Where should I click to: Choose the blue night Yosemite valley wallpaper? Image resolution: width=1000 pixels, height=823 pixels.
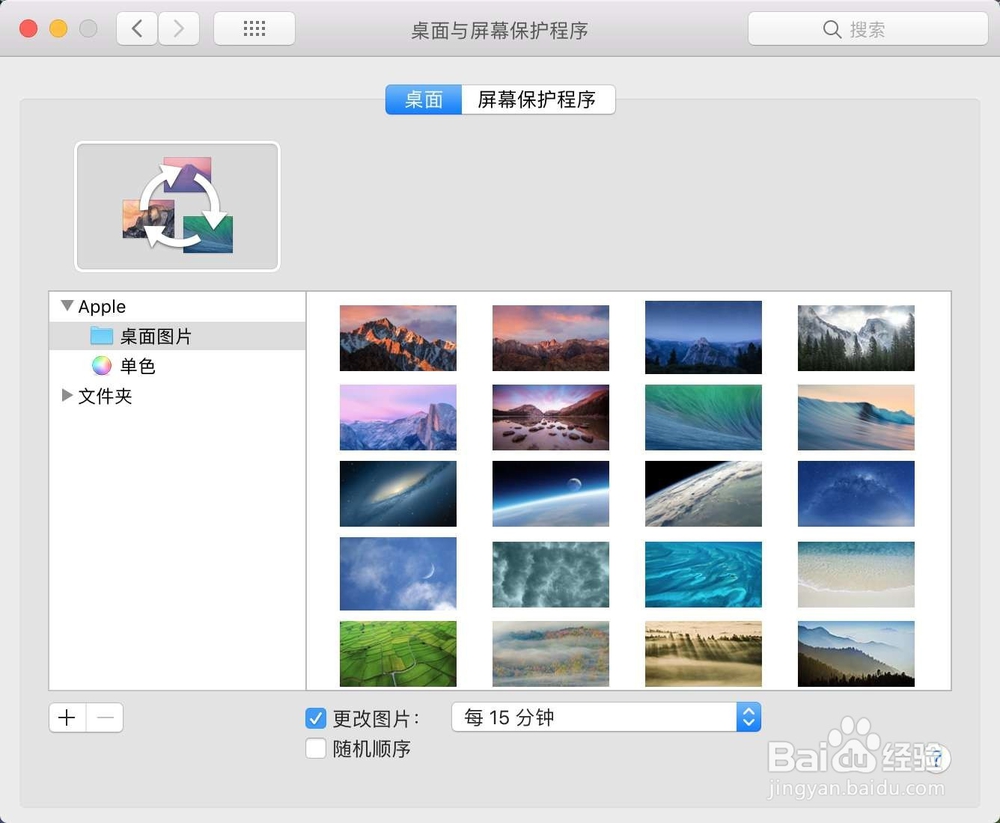703,337
